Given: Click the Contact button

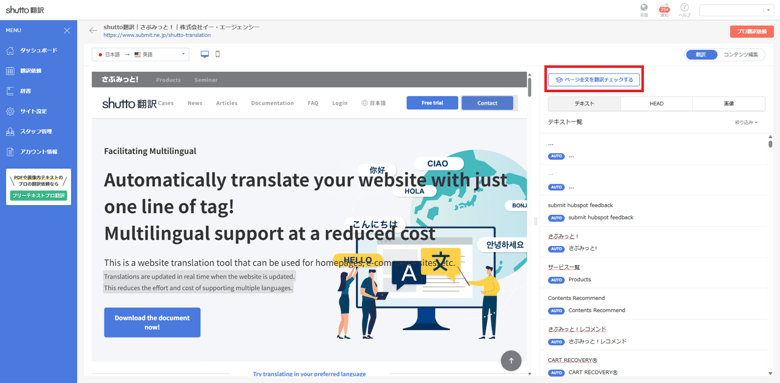Looking at the screenshot, I should click(487, 103).
